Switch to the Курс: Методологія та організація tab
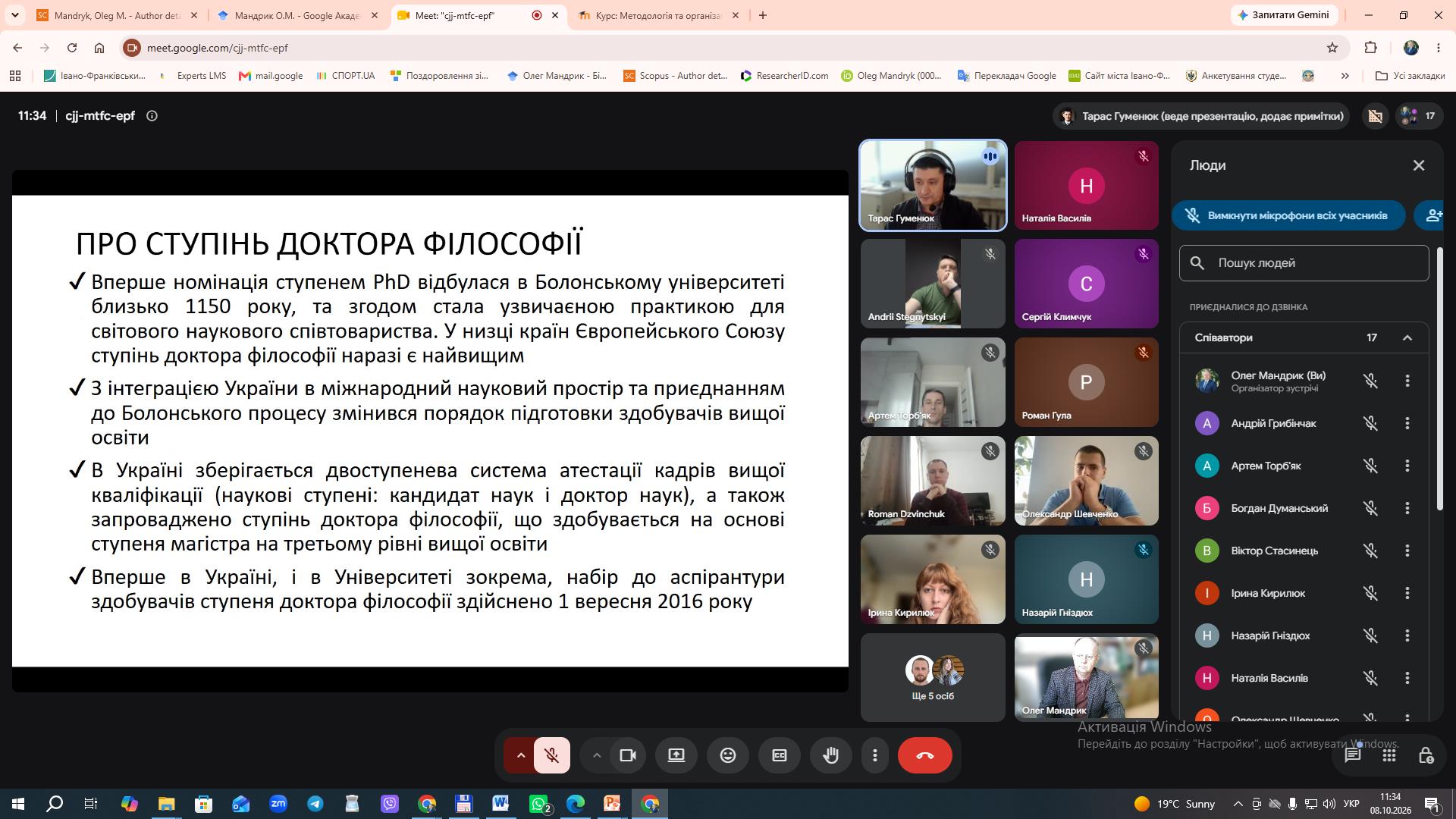The image size is (1456, 819). 658,15
